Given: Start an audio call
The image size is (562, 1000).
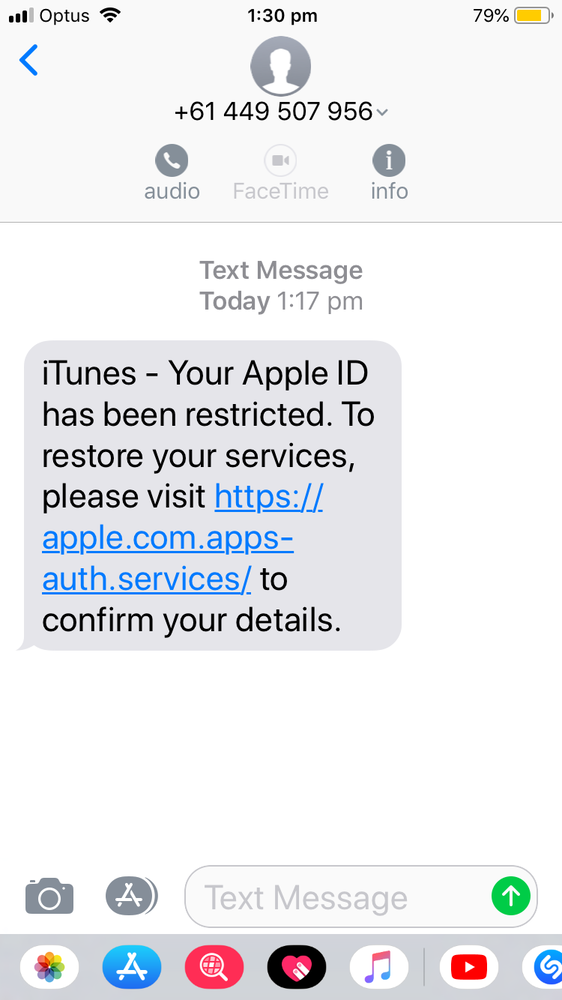Looking at the screenshot, I should [x=172, y=160].
